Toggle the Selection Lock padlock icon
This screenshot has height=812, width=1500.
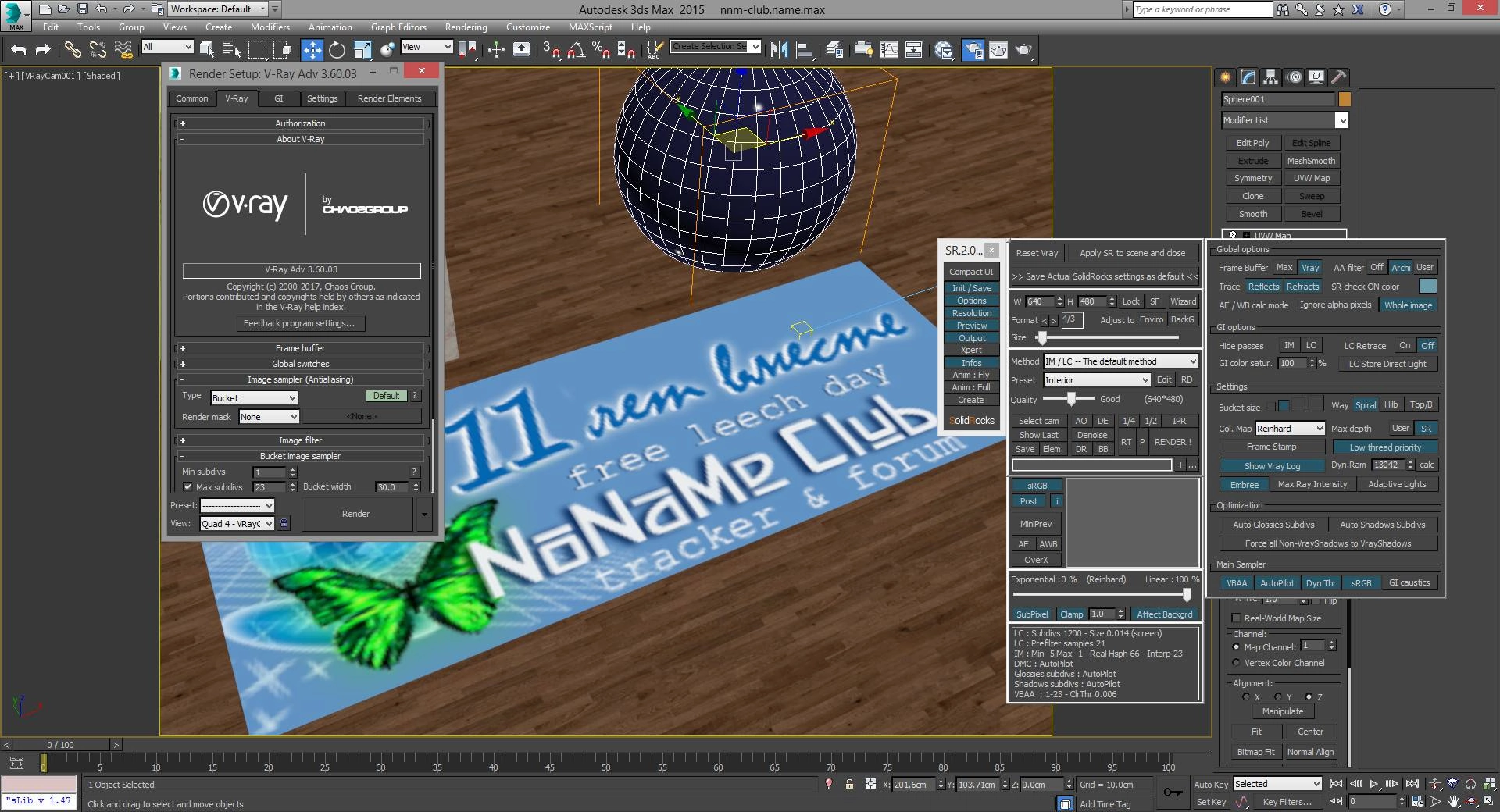849,785
